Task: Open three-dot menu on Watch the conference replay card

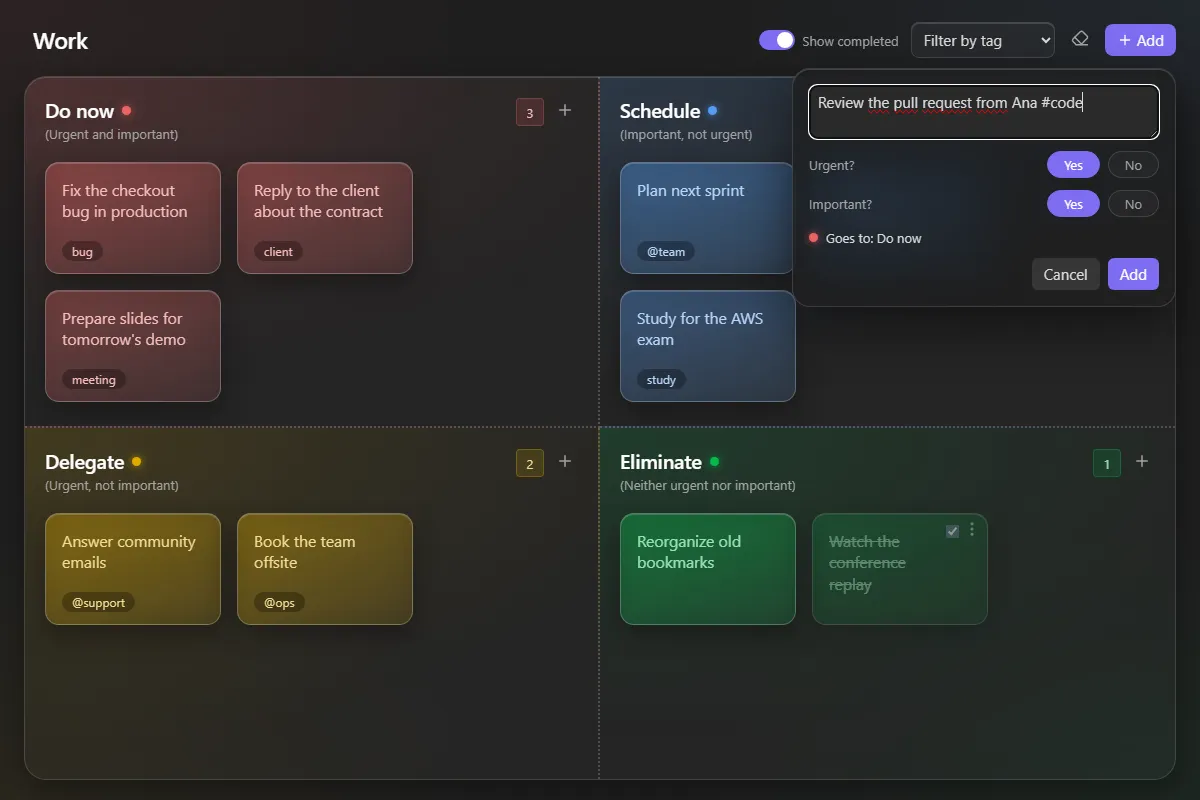Action: pyautogui.click(x=972, y=530)
